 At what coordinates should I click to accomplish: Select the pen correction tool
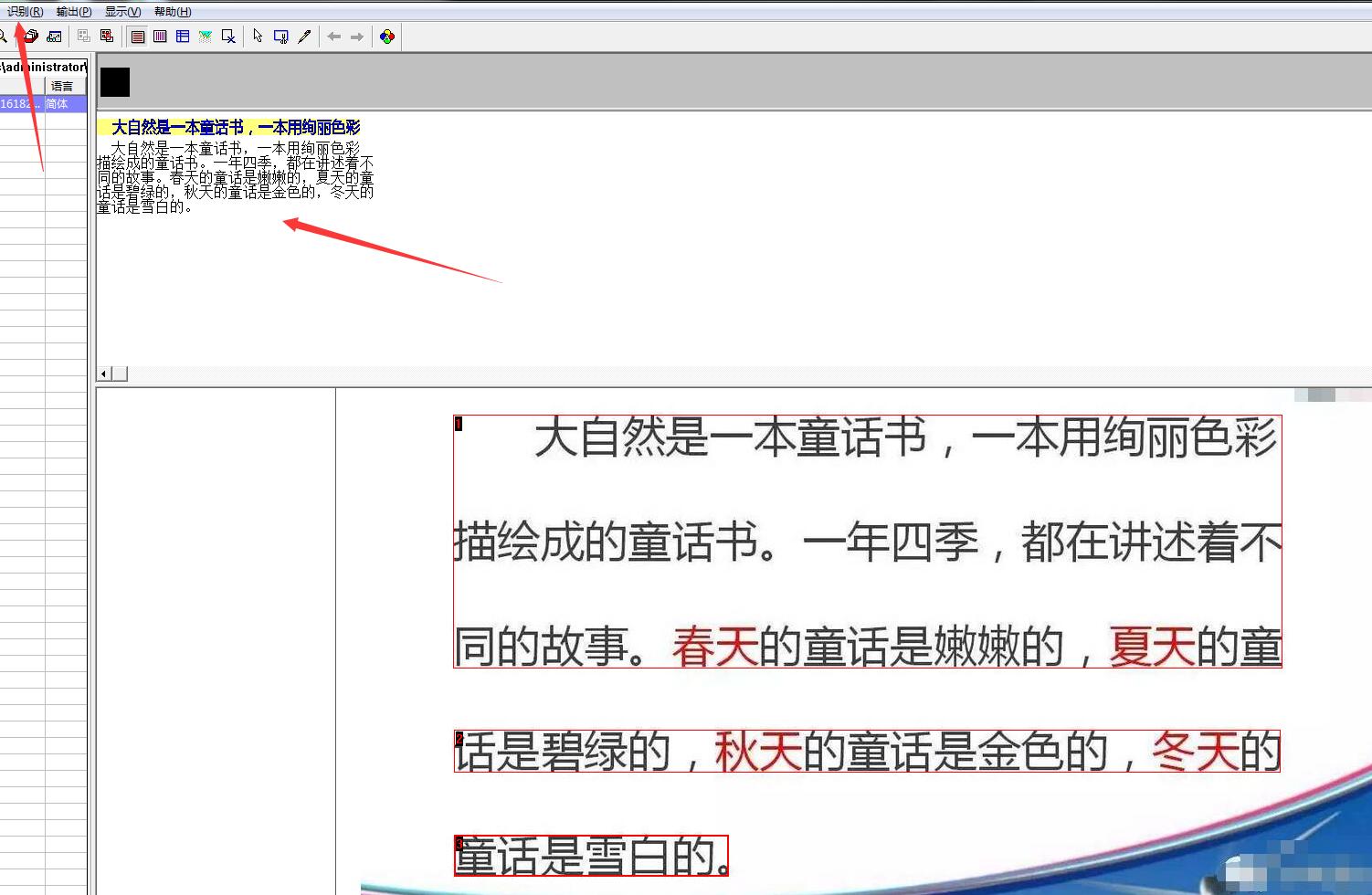click(x=305, y=36)
